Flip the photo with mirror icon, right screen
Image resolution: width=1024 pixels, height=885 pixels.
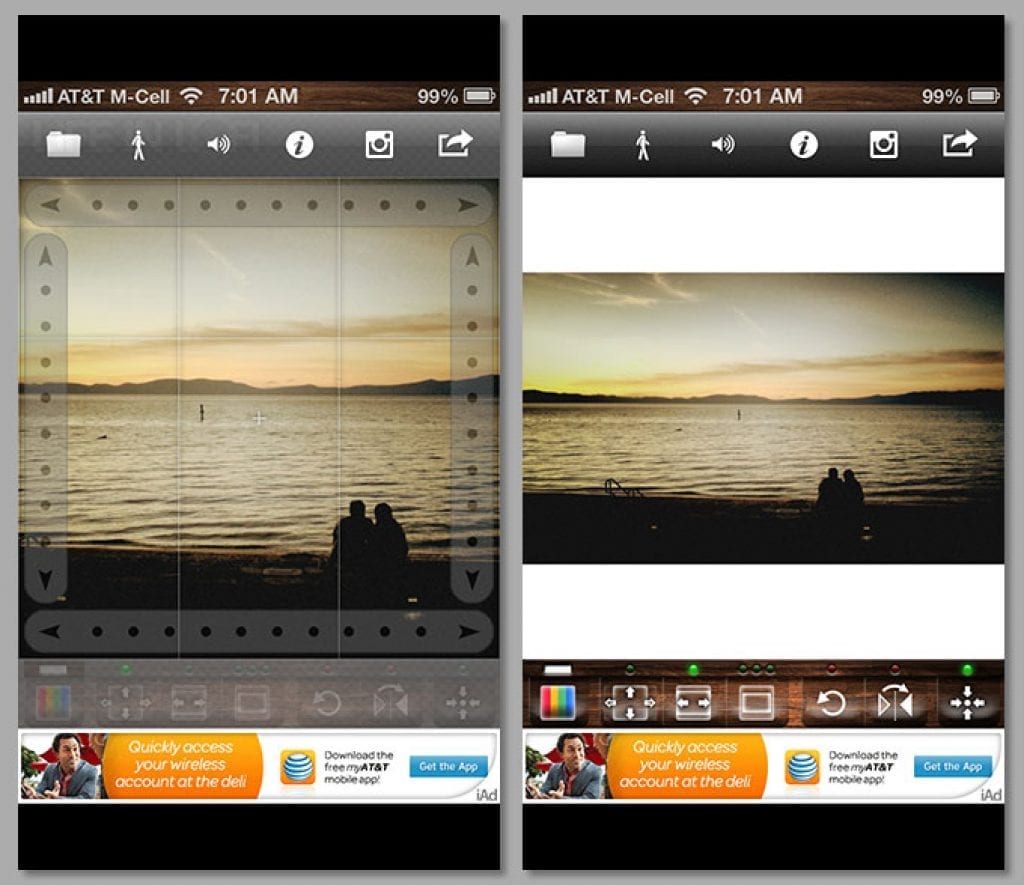895,701
